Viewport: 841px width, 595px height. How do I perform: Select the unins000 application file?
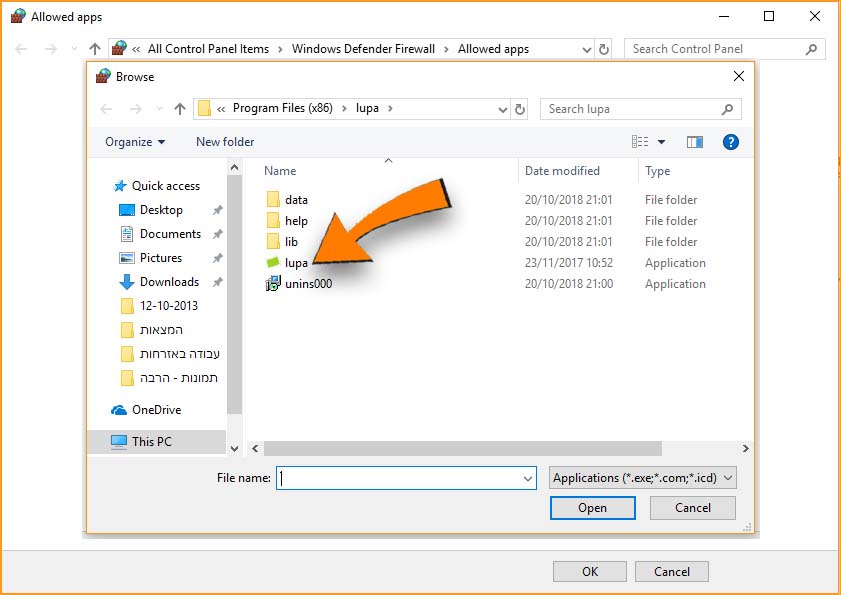pos(307,284)
